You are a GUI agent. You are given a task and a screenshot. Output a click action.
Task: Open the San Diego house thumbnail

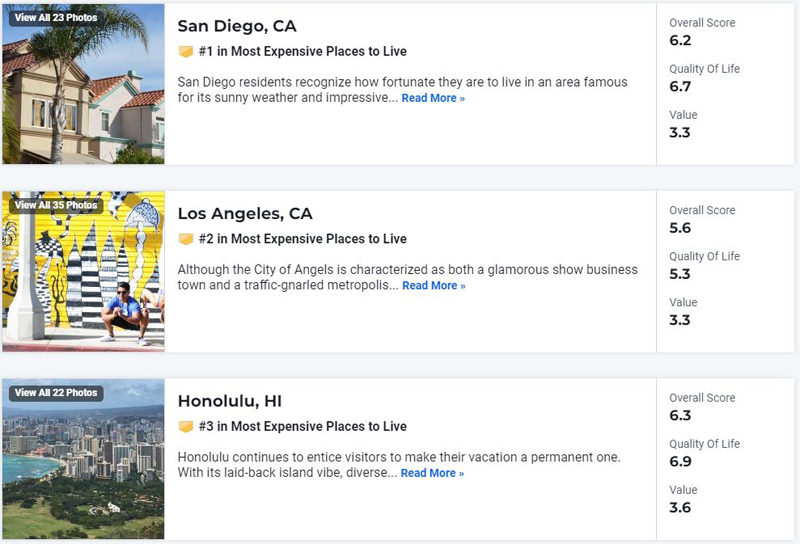pyautogui.click(x=83, y=95)
